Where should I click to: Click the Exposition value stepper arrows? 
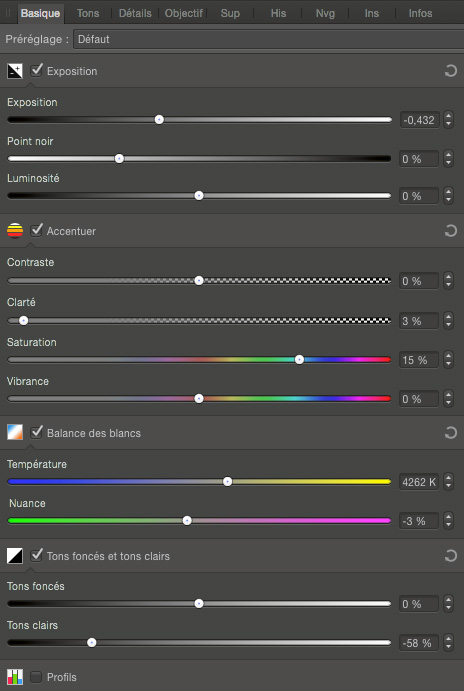449,119
